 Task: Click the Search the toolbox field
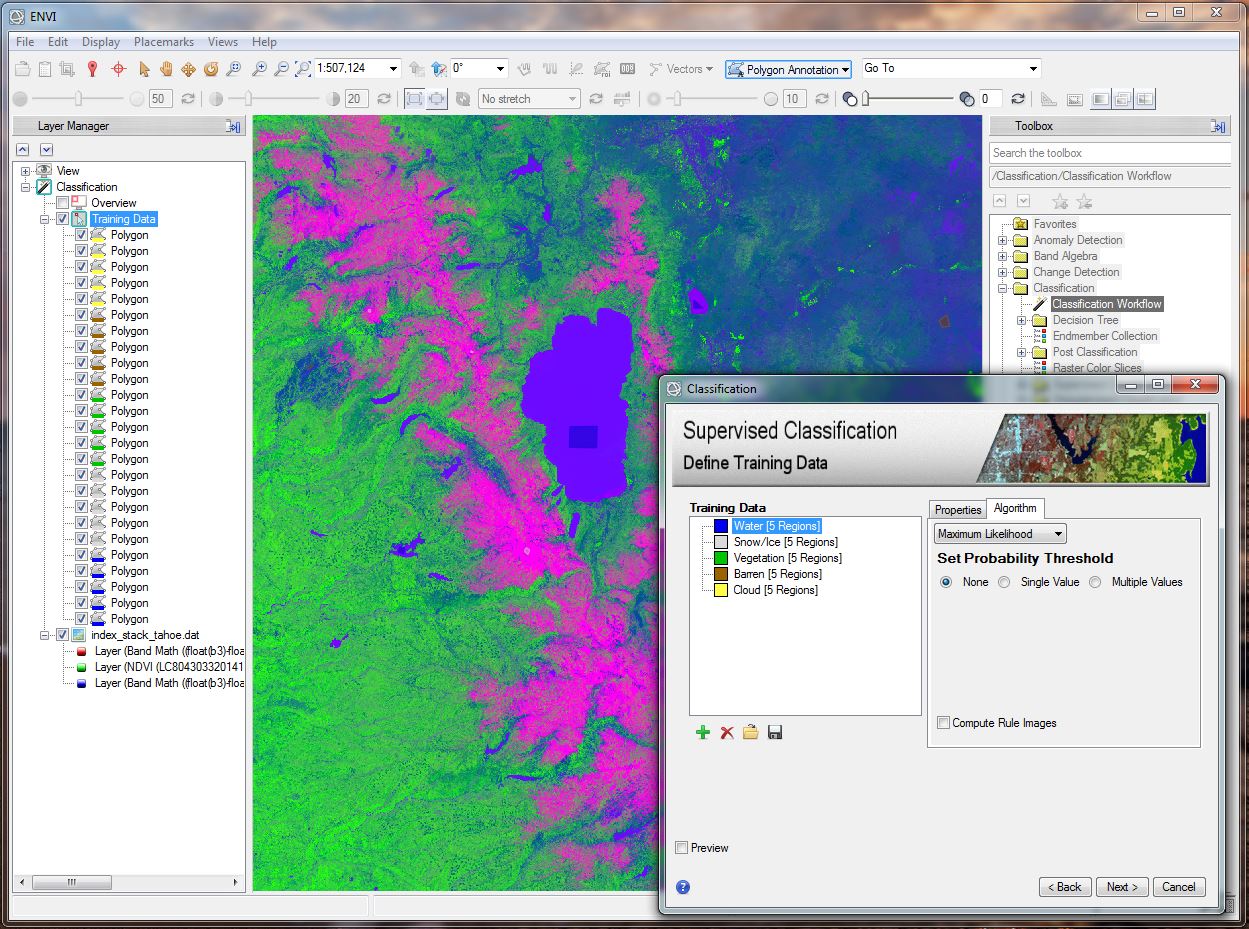pos(1108,153)
